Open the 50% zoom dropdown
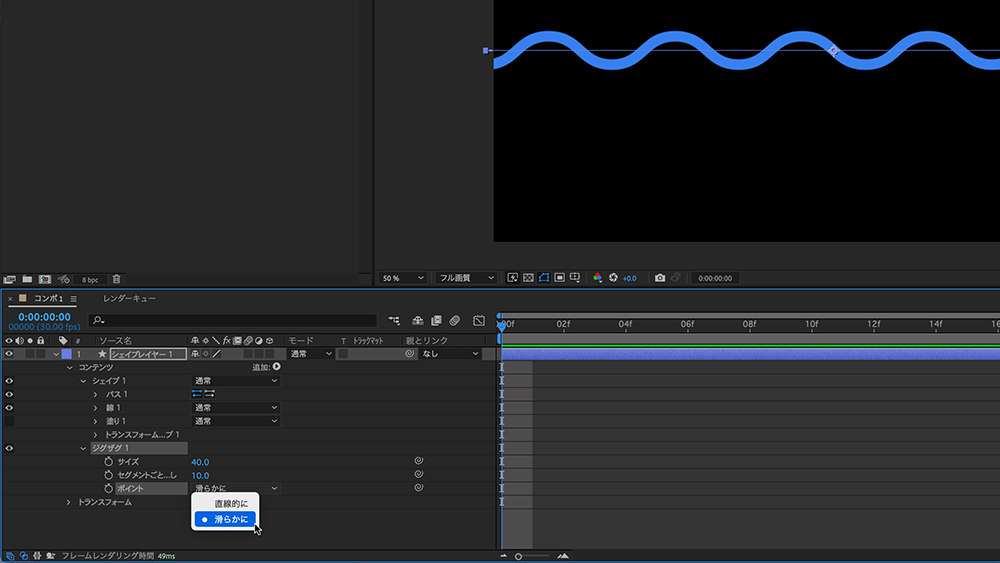The width and height of the screenshot is (1000, 563). [x=404, y=278]
